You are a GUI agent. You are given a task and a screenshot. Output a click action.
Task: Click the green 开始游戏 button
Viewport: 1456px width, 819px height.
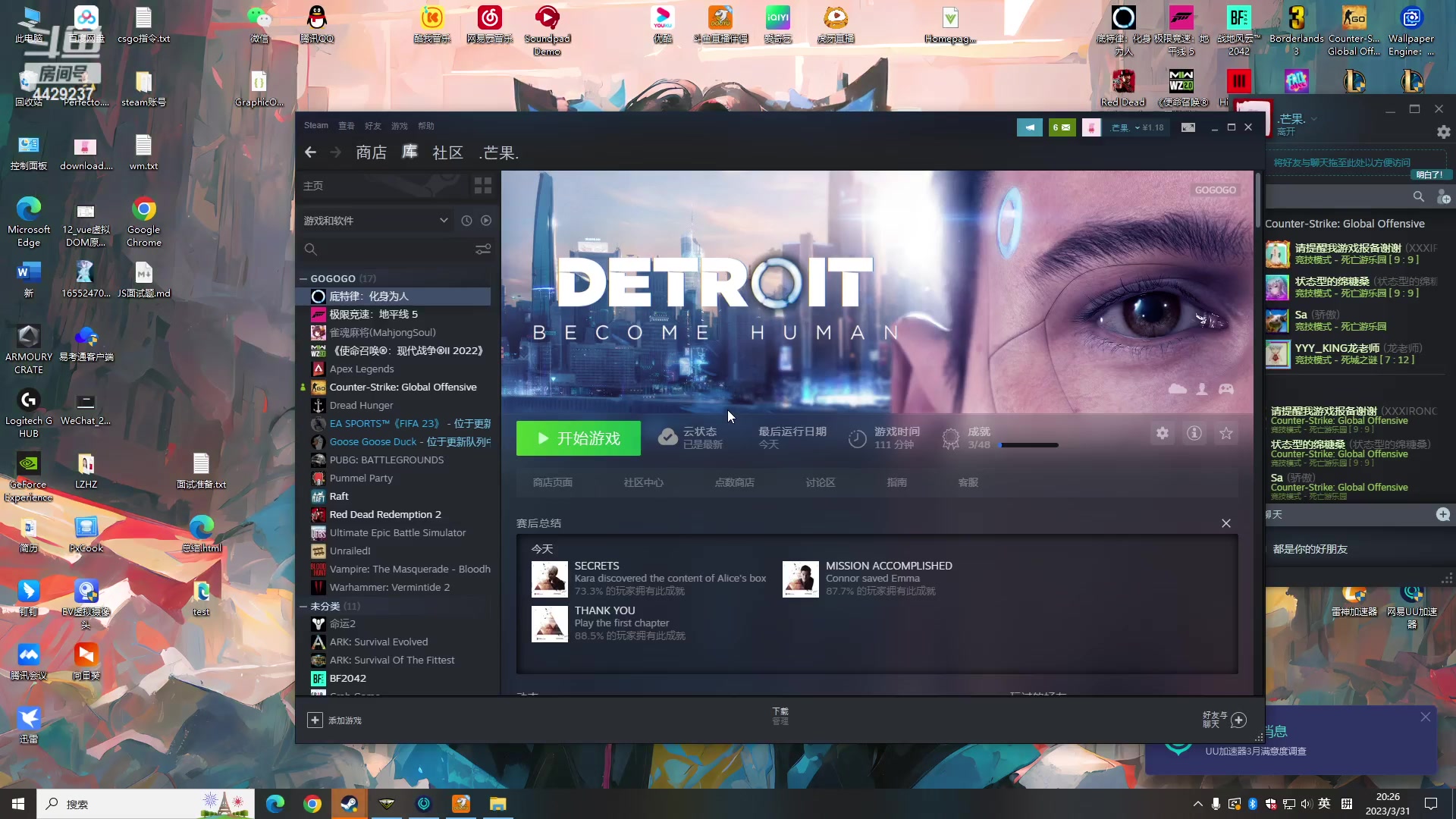pyautogui.click(x=579, y=438)
